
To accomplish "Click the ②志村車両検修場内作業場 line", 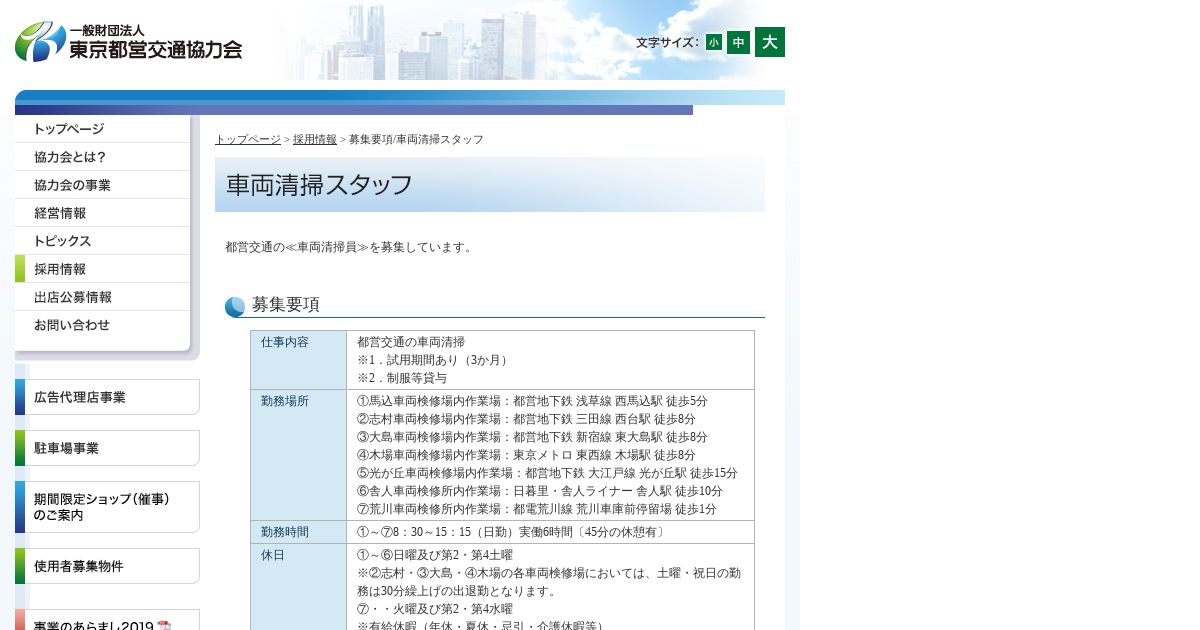I will click(x=526, y=419).
